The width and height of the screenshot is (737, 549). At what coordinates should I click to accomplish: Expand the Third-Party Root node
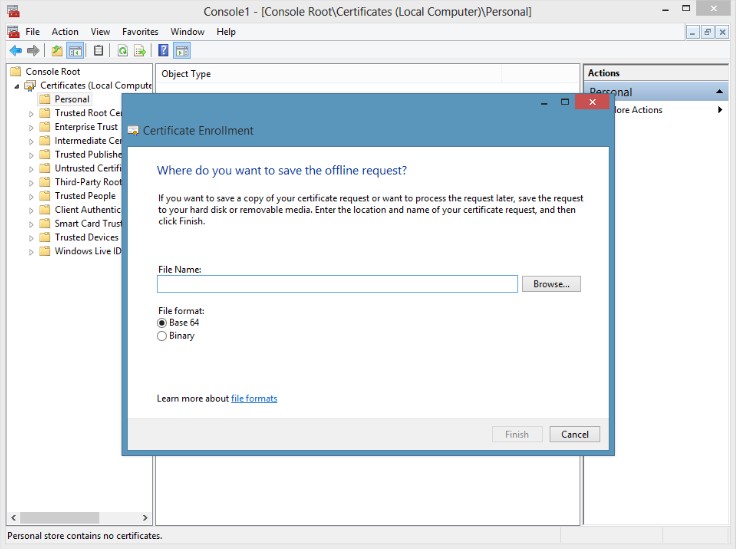coord(31,183)
